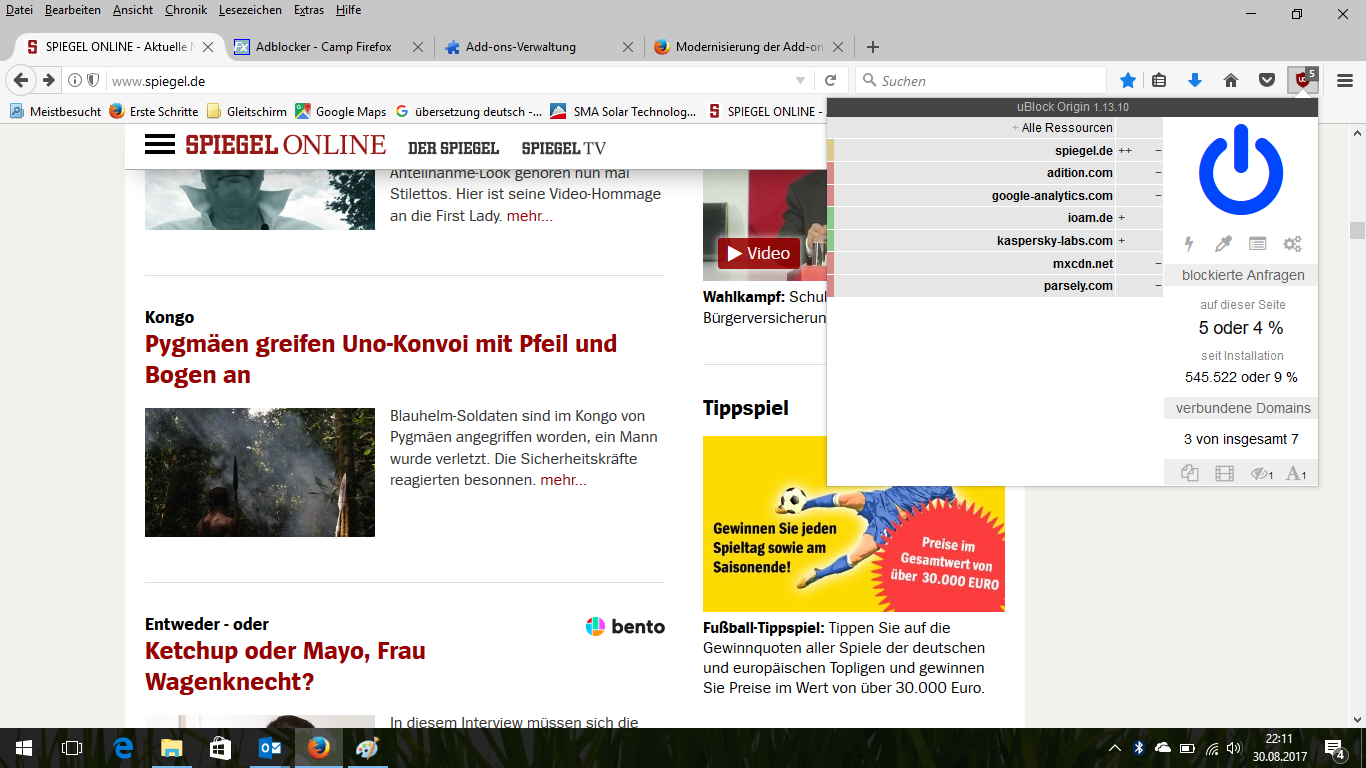Screen dimensions: 1366x768
Task: Switch to the Adblocker - Camp Firefox tab
Action: click(x=323, y=47)
